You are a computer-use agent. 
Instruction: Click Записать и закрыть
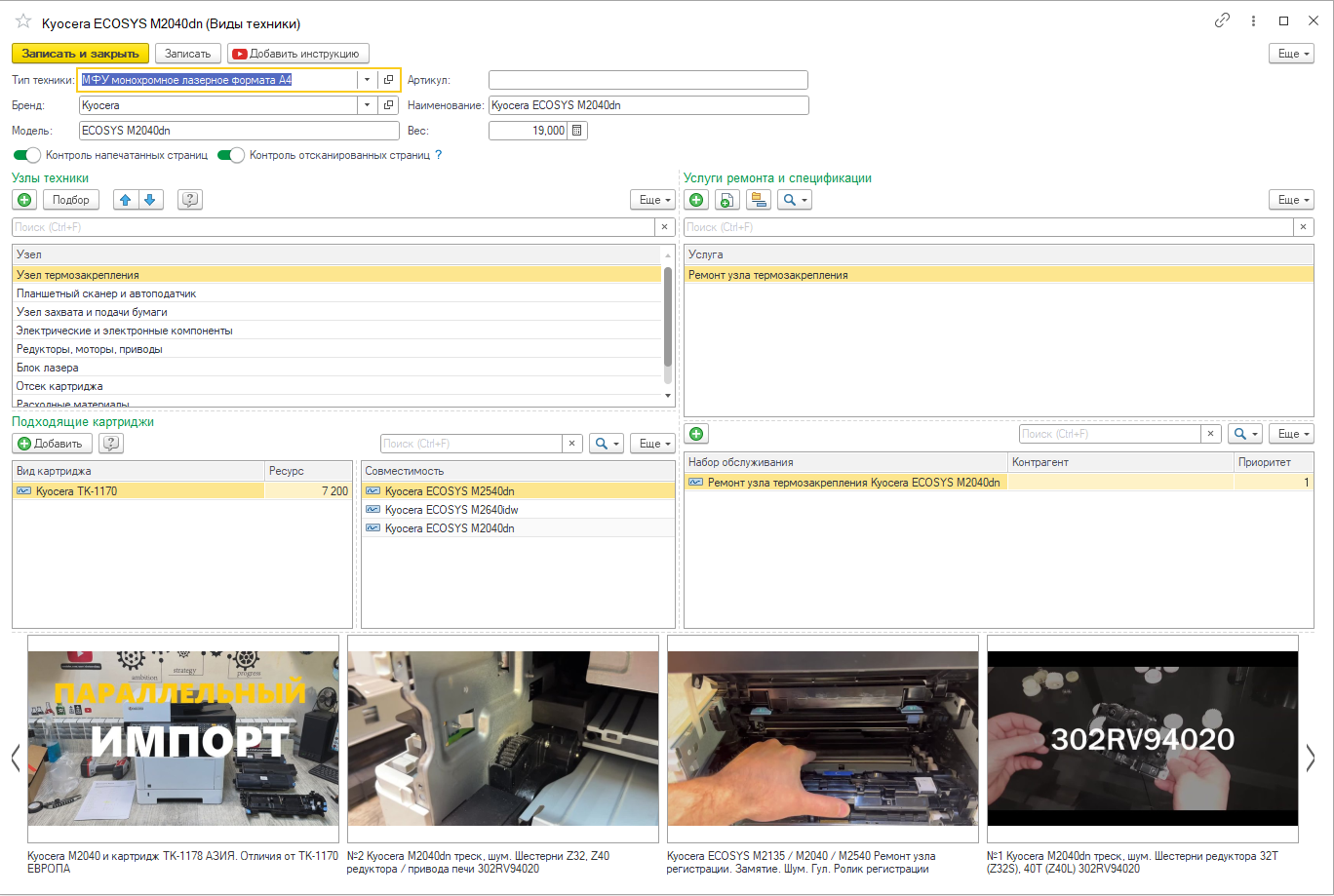[81, 54]
